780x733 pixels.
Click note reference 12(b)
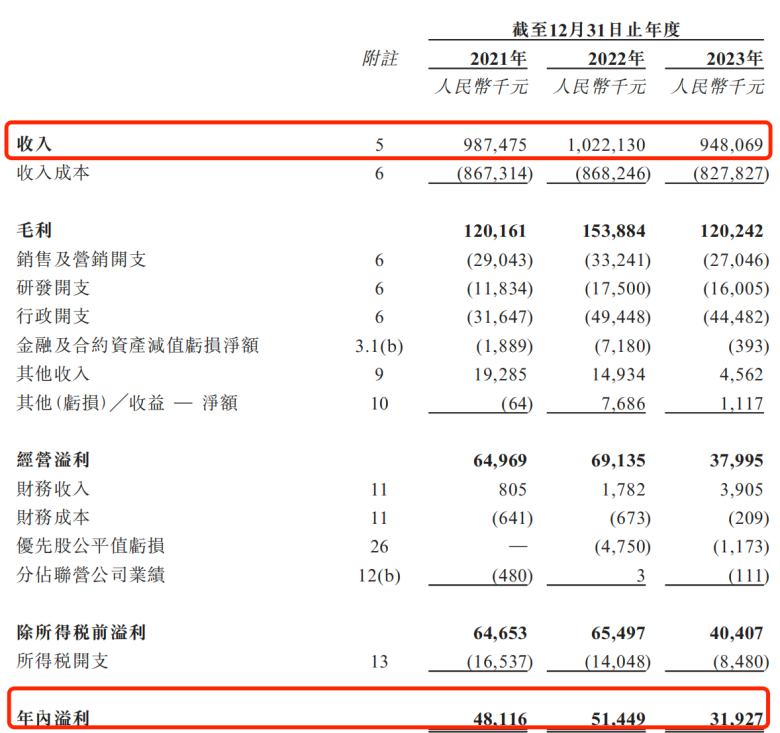click(x=379, y=575)
